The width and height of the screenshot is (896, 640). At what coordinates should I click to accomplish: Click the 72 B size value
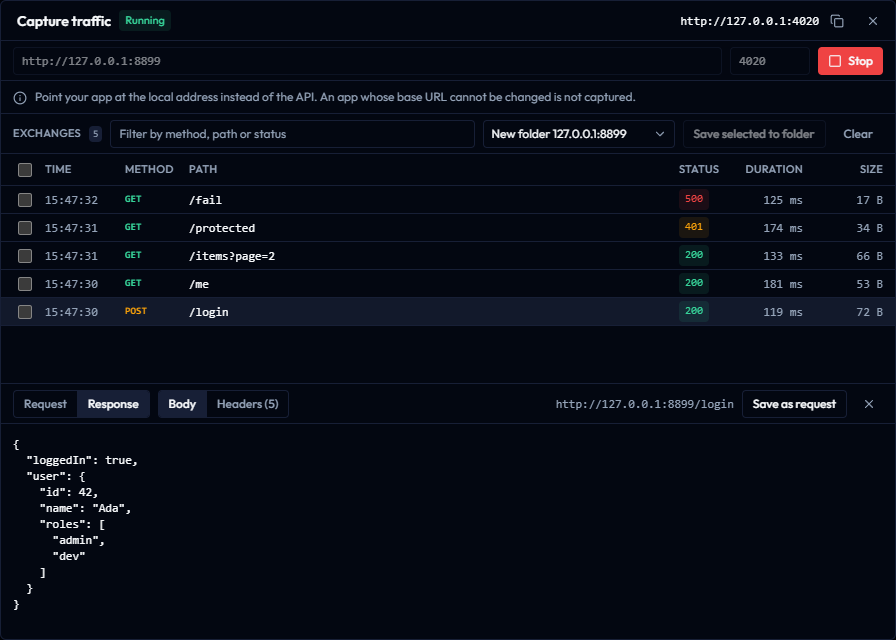coord(869,312)
